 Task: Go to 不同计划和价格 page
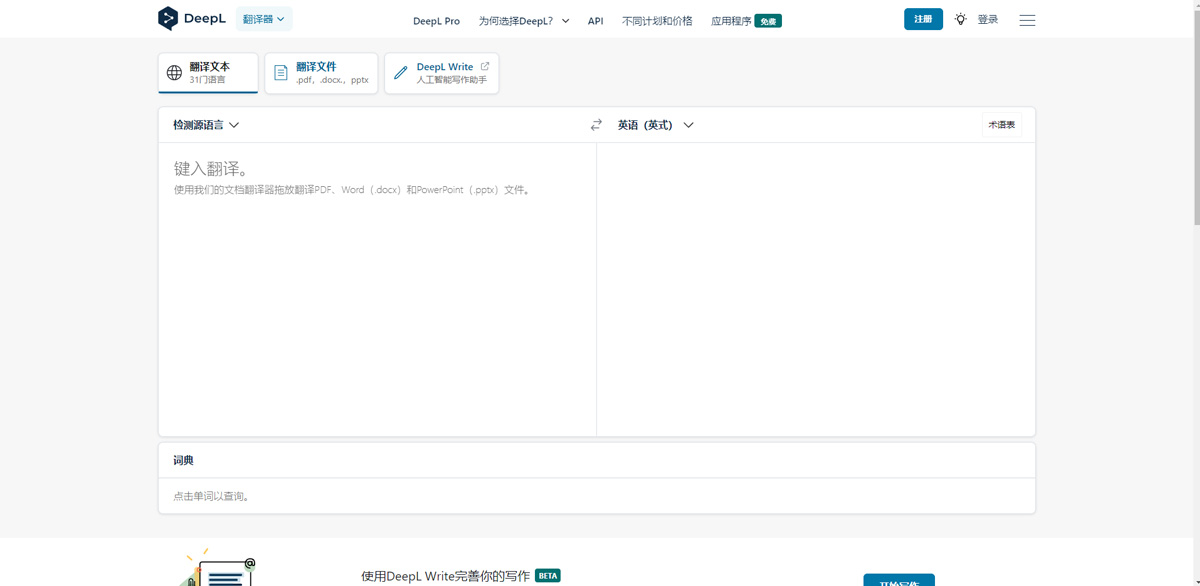pyautogui.click(x=657, y=21)
